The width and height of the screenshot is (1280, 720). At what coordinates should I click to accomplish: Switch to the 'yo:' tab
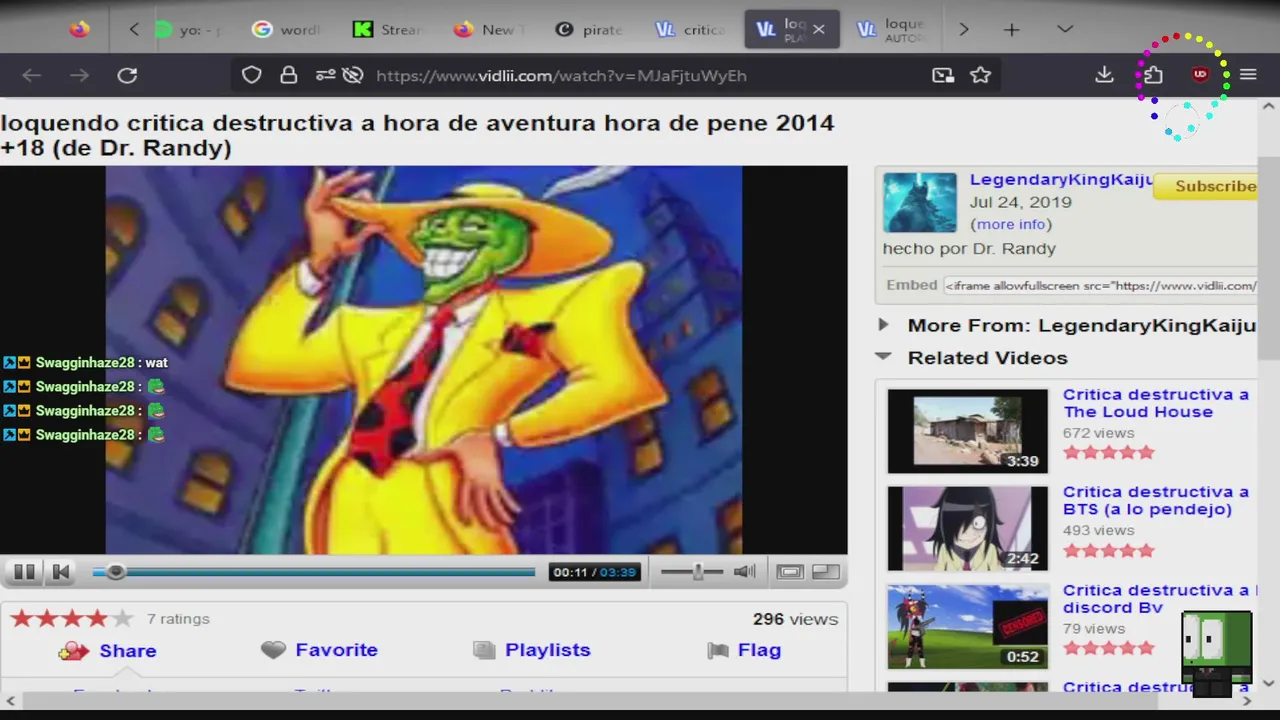pyautogui.click(x=189, y=30)
